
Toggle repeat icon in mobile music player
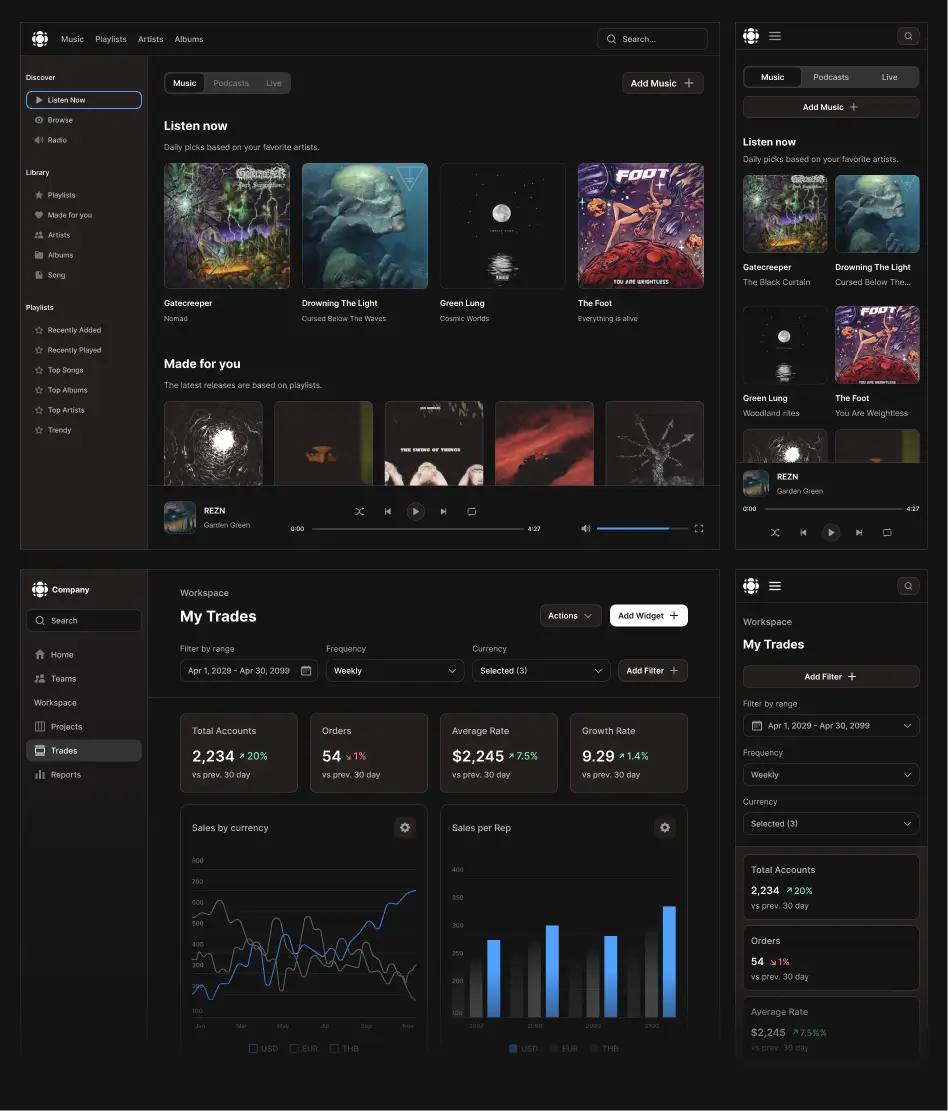(887, 532)
